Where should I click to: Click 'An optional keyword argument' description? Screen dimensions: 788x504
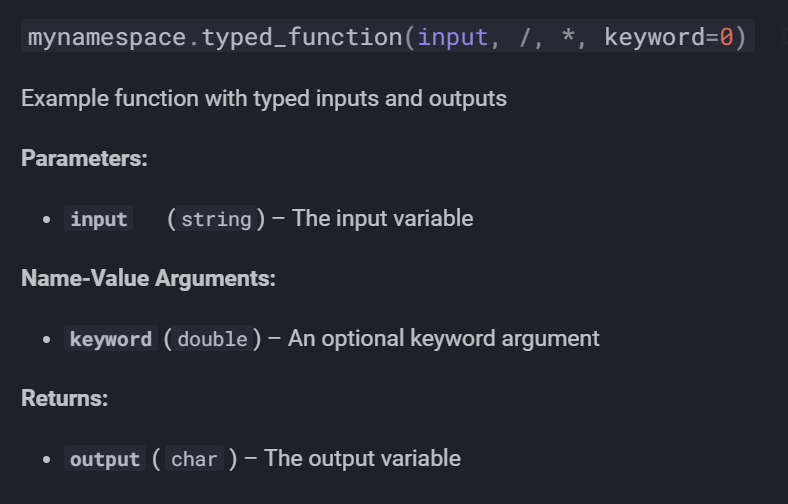tap(444, 338)
